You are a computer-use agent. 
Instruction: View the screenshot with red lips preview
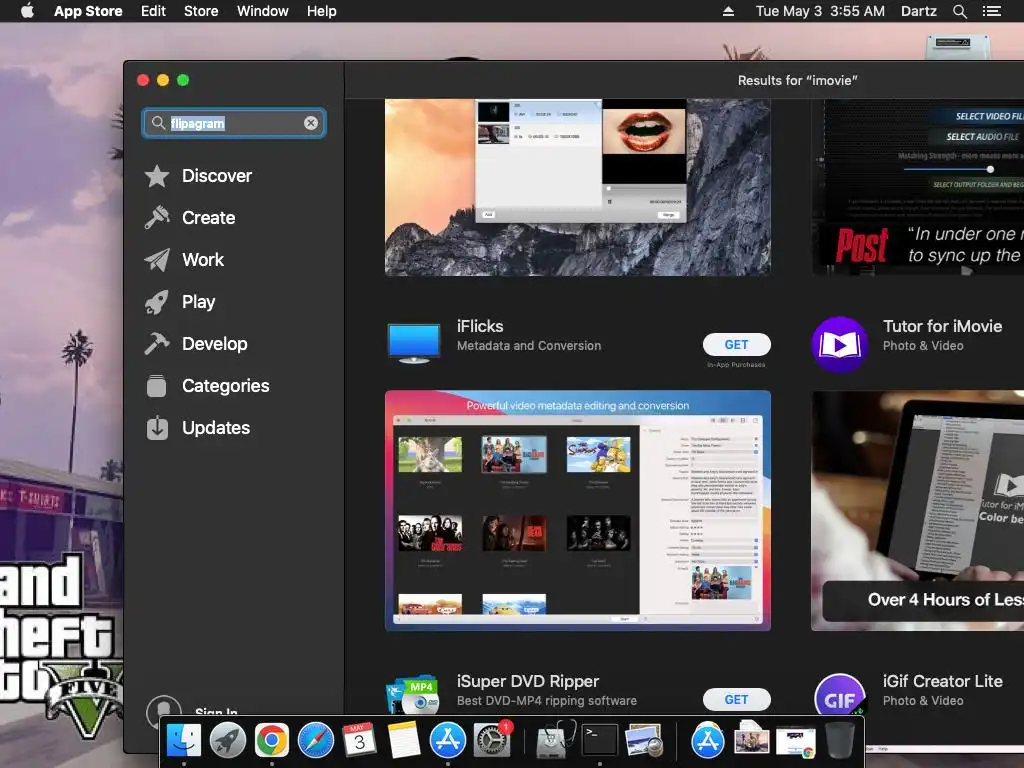[x=577, y=187]
